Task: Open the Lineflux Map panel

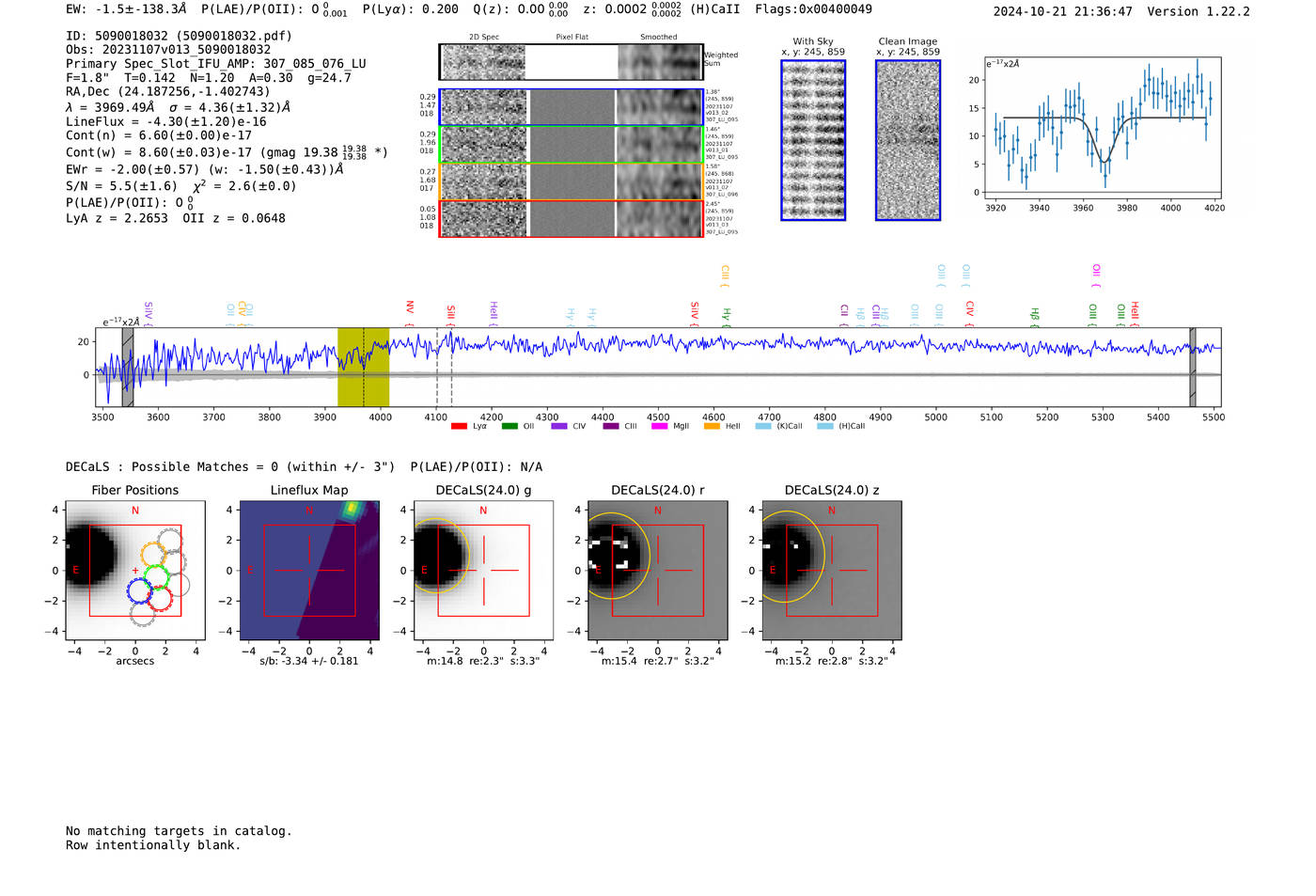Action: tap(309, 570)
